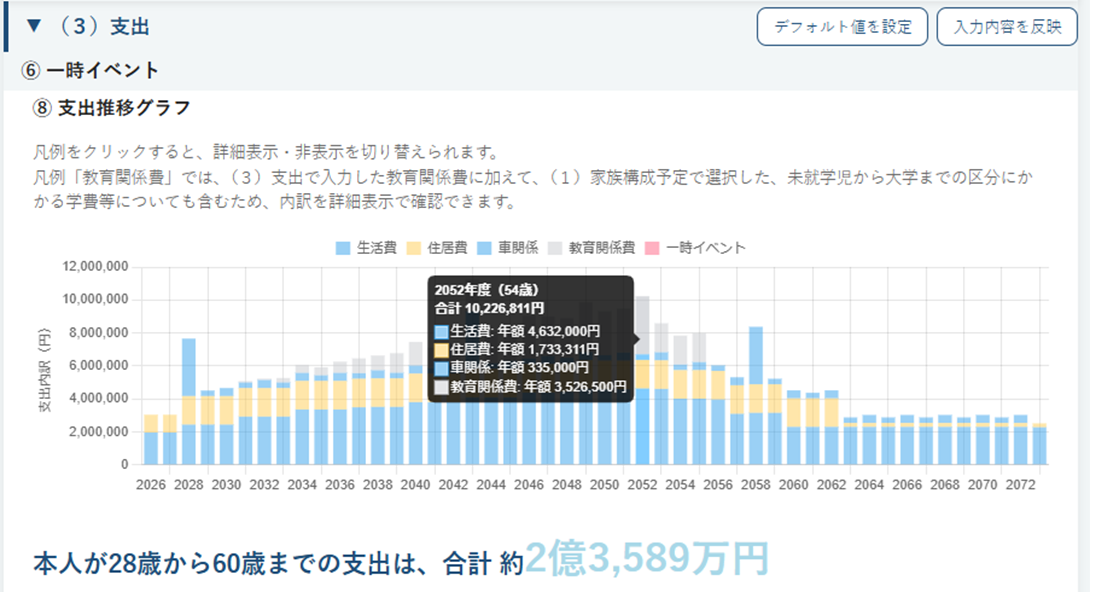
Task: Click the y-axis label 12,000,000
Action: tap(96, 266)
